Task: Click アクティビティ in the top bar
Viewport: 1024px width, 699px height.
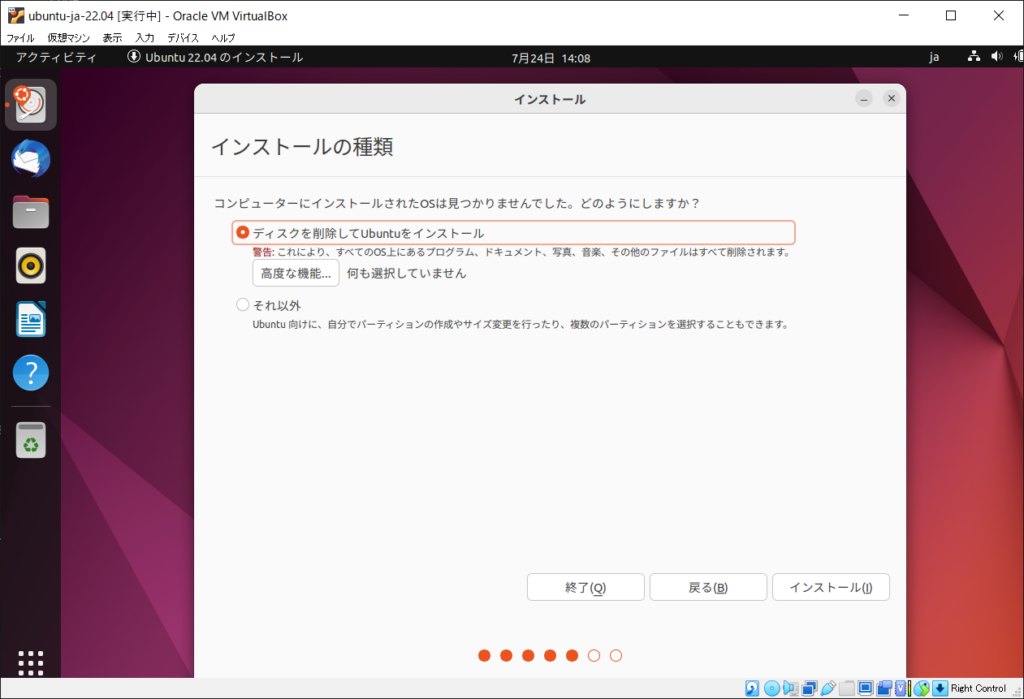Action: point(56,57)
